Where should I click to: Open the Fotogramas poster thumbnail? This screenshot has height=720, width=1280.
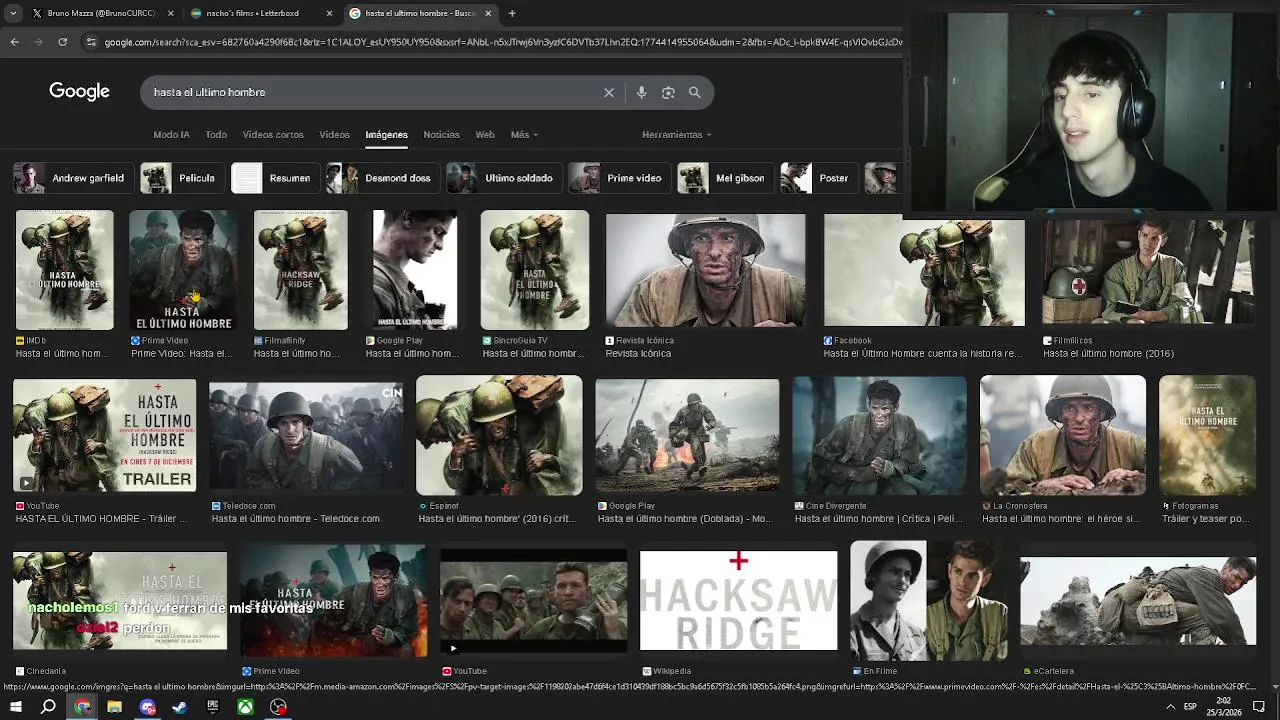[x=1207, y=435]
